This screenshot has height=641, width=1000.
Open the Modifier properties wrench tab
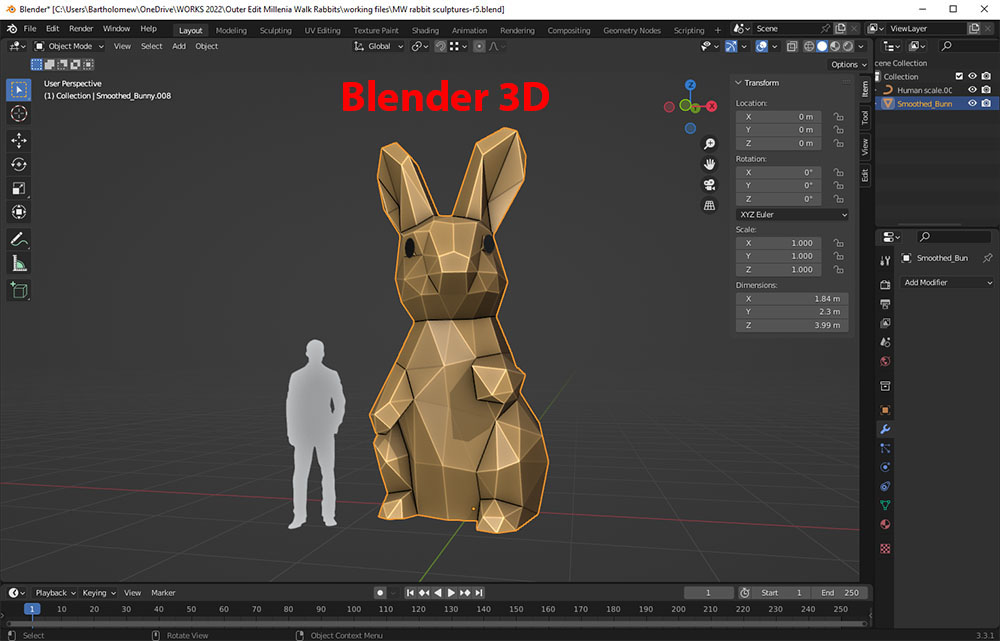pyautogui.click(x=885, y=429)
